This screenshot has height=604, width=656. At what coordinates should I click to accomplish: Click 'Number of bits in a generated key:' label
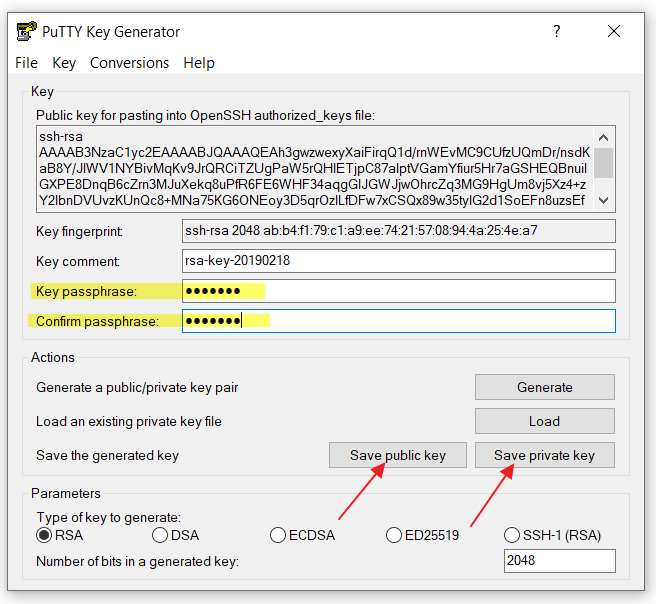coord(138,561)
